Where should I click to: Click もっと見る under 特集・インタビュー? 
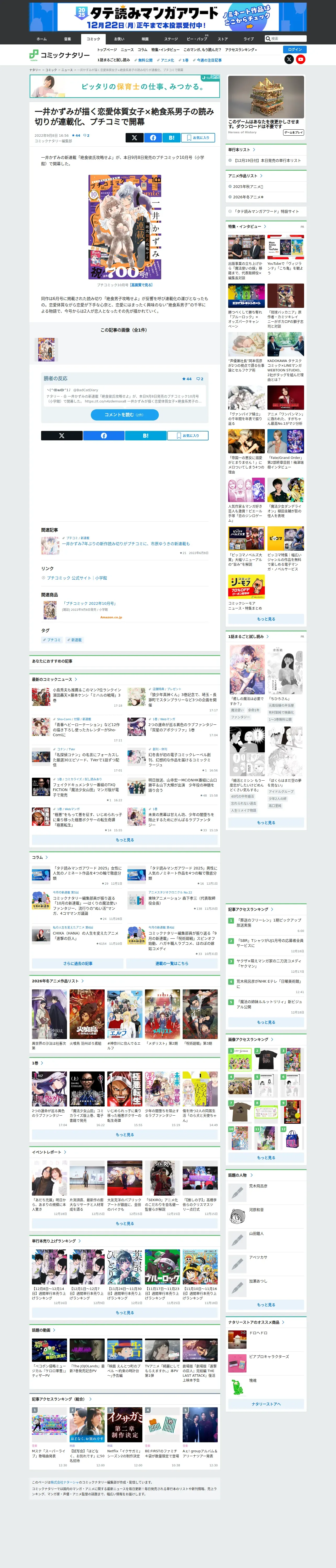point(266,619)
